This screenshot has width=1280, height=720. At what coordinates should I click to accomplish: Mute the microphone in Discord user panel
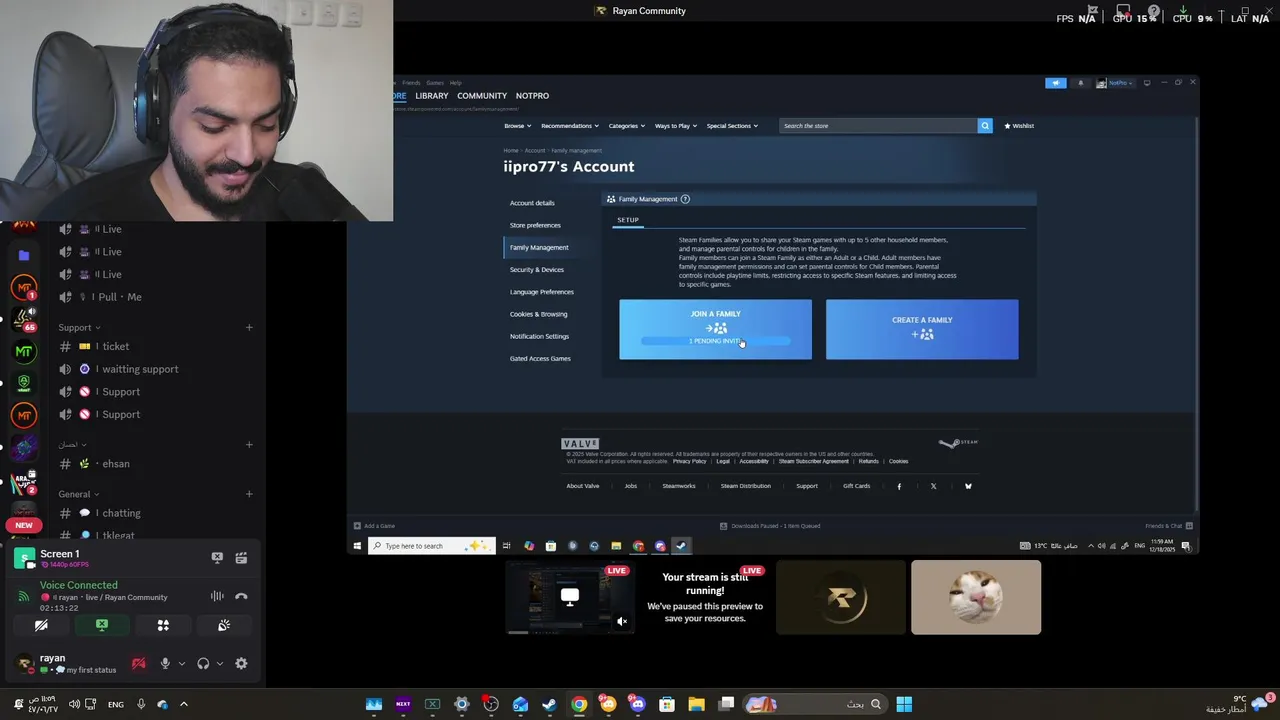(165, 663)
